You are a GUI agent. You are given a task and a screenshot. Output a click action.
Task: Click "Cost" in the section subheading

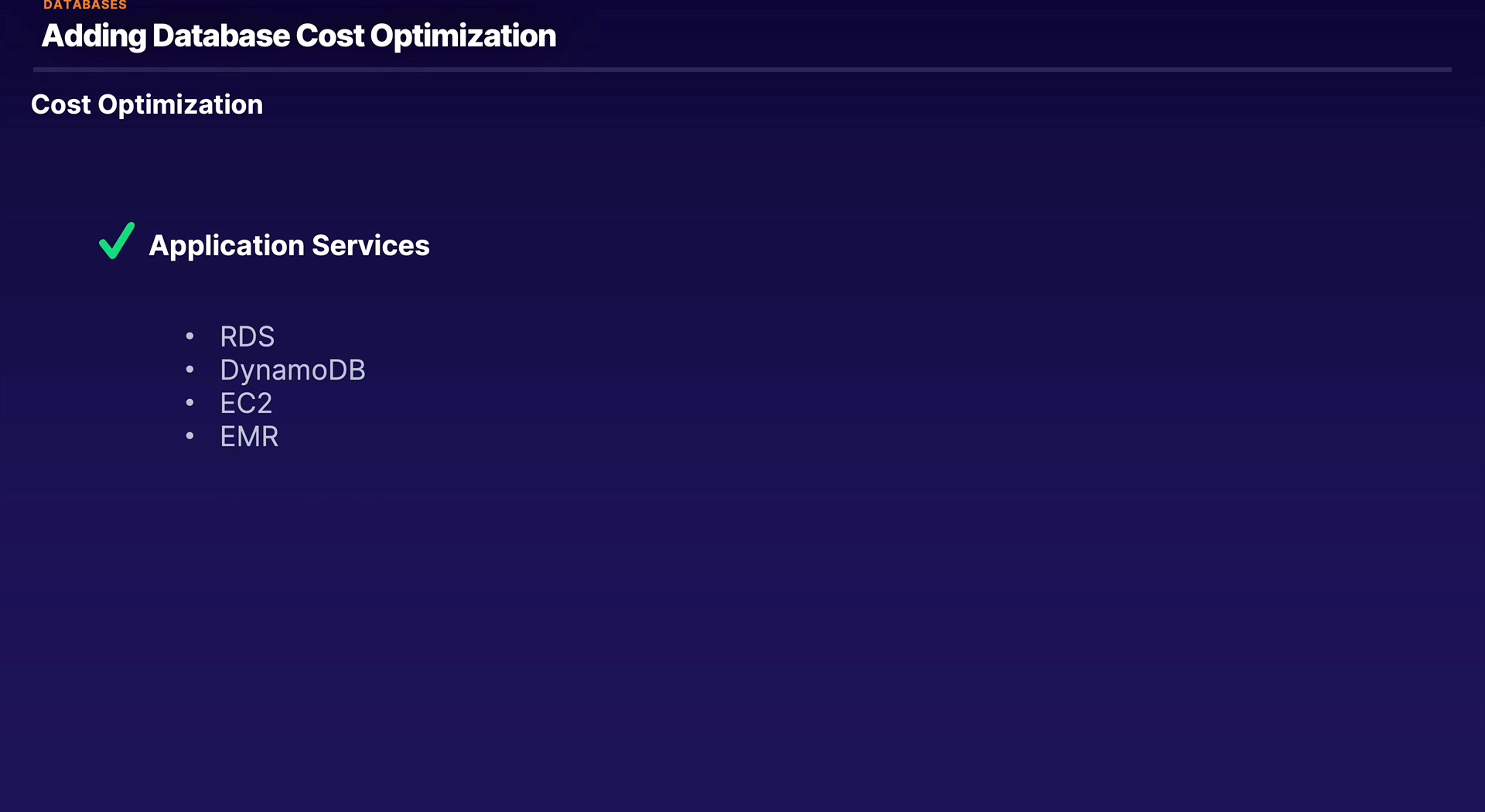click(60, 104)
